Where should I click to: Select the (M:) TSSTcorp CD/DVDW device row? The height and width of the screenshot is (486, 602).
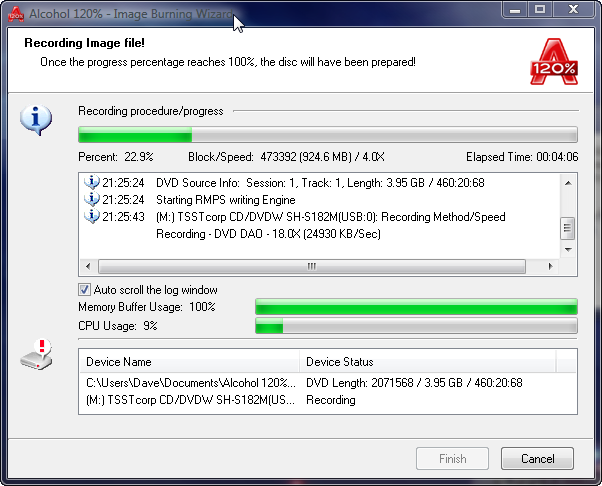point(327,400)
